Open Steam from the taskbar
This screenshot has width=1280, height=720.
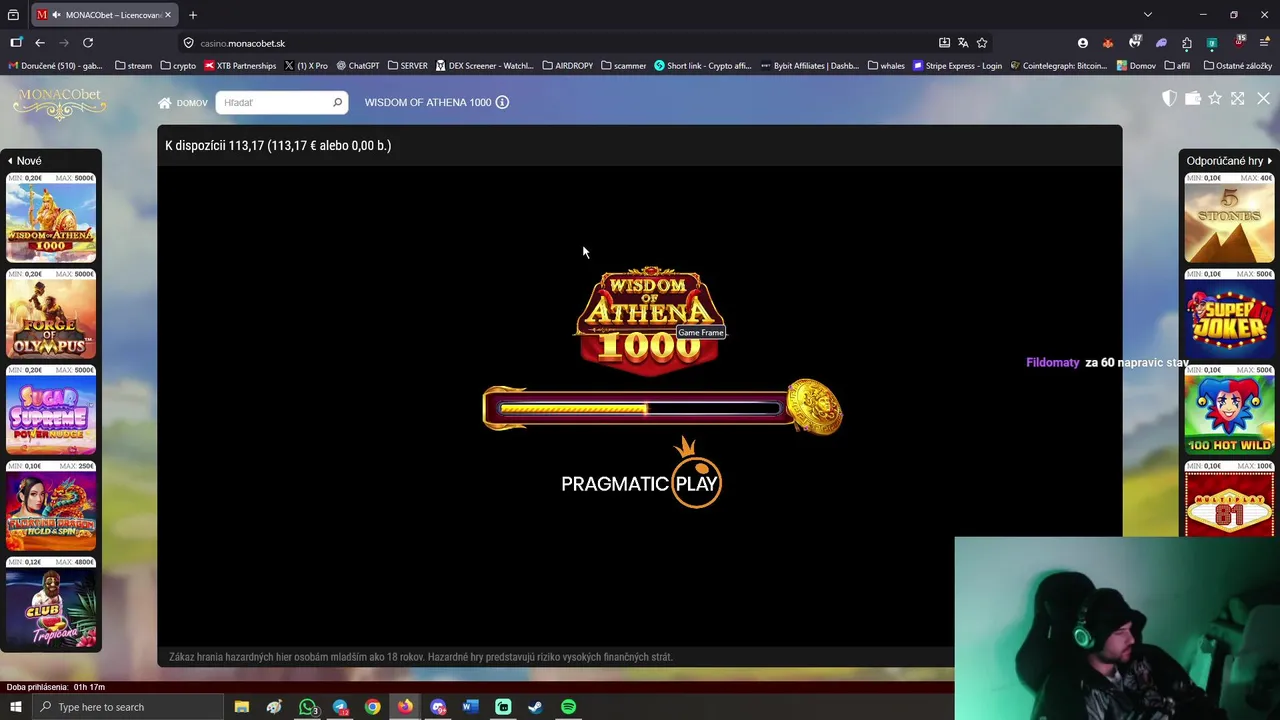pyautogui.click(x=535, y=707)
